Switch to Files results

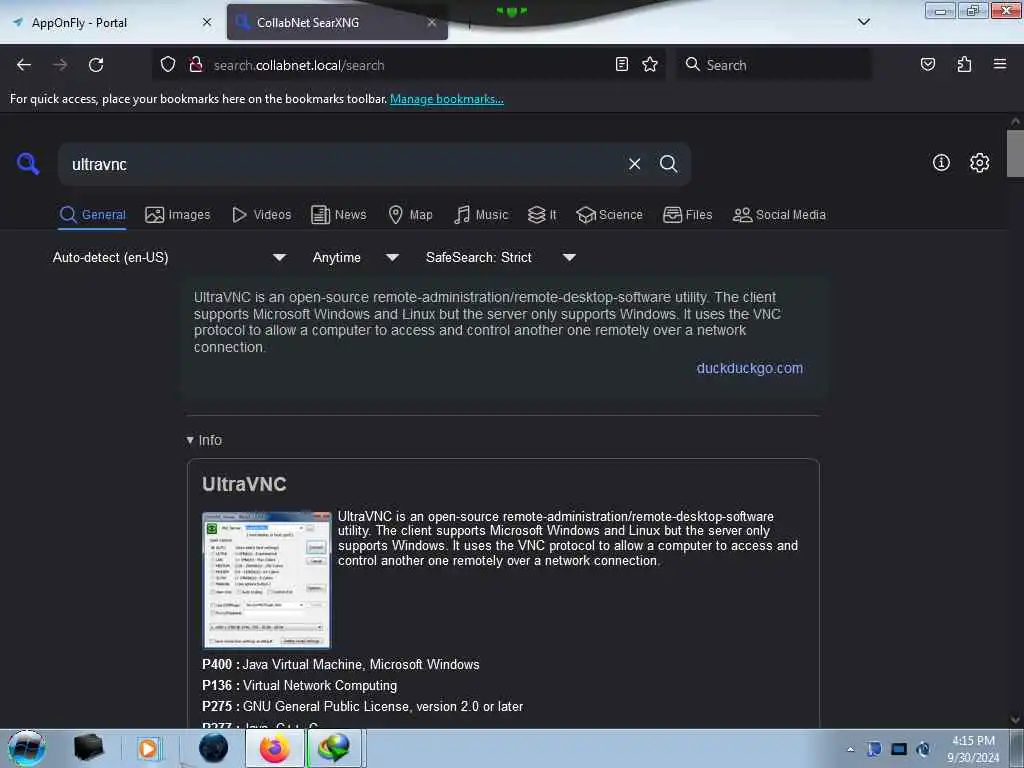pyautogui.click(x=687, y=215)
